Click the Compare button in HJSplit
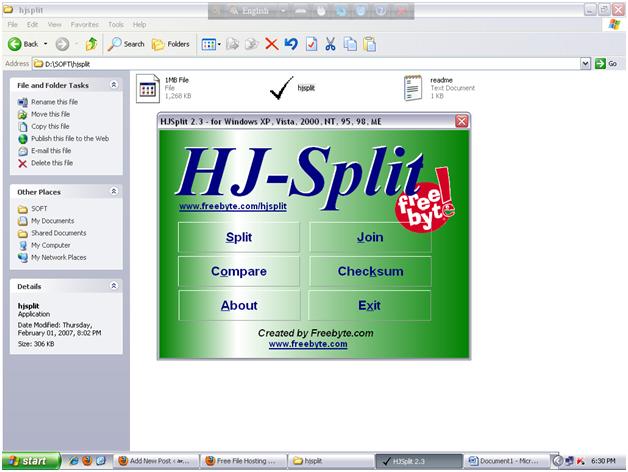 239,271
